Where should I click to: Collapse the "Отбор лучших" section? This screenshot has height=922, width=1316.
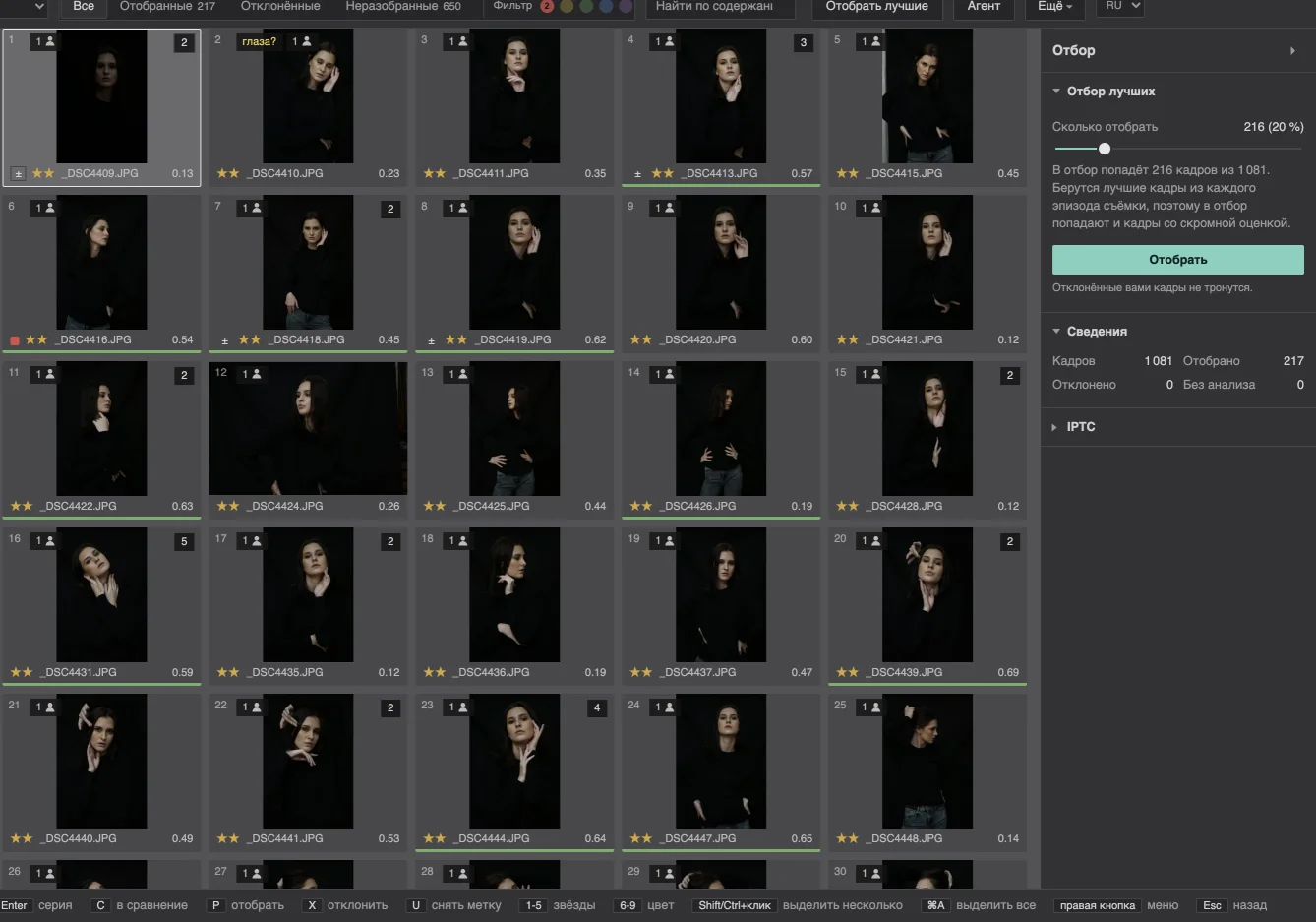click(1056, 91)
